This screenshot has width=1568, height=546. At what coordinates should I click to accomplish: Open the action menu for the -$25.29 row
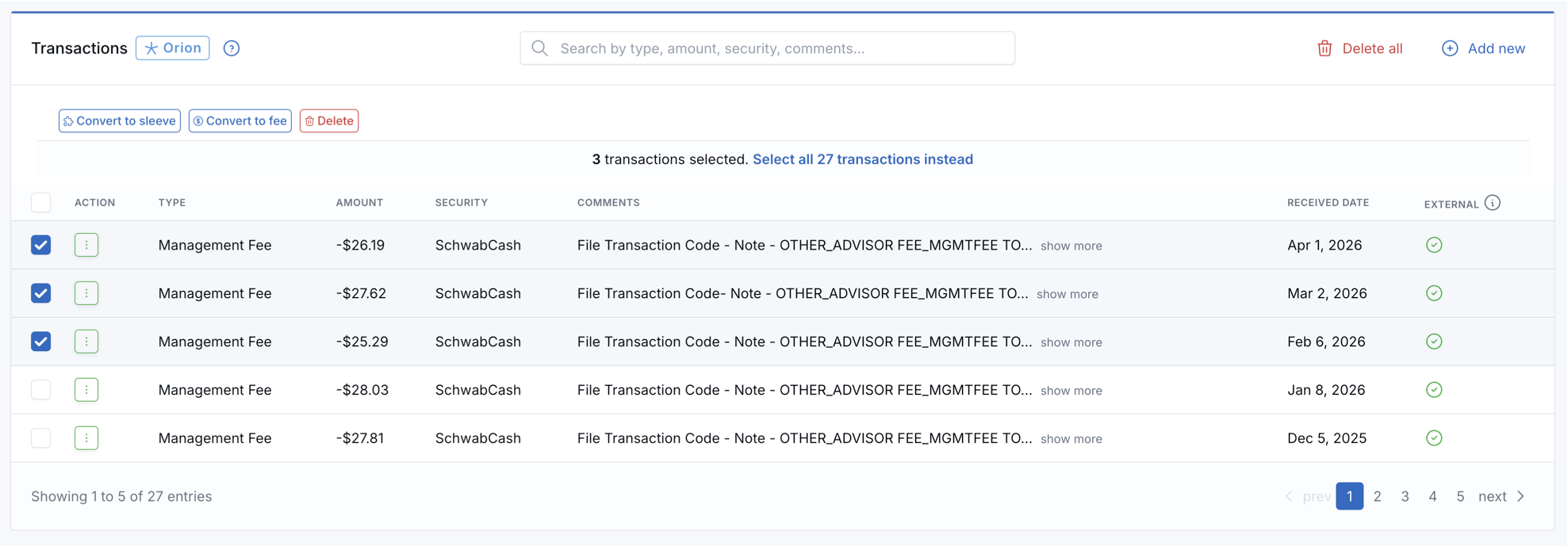coord(86,342)
